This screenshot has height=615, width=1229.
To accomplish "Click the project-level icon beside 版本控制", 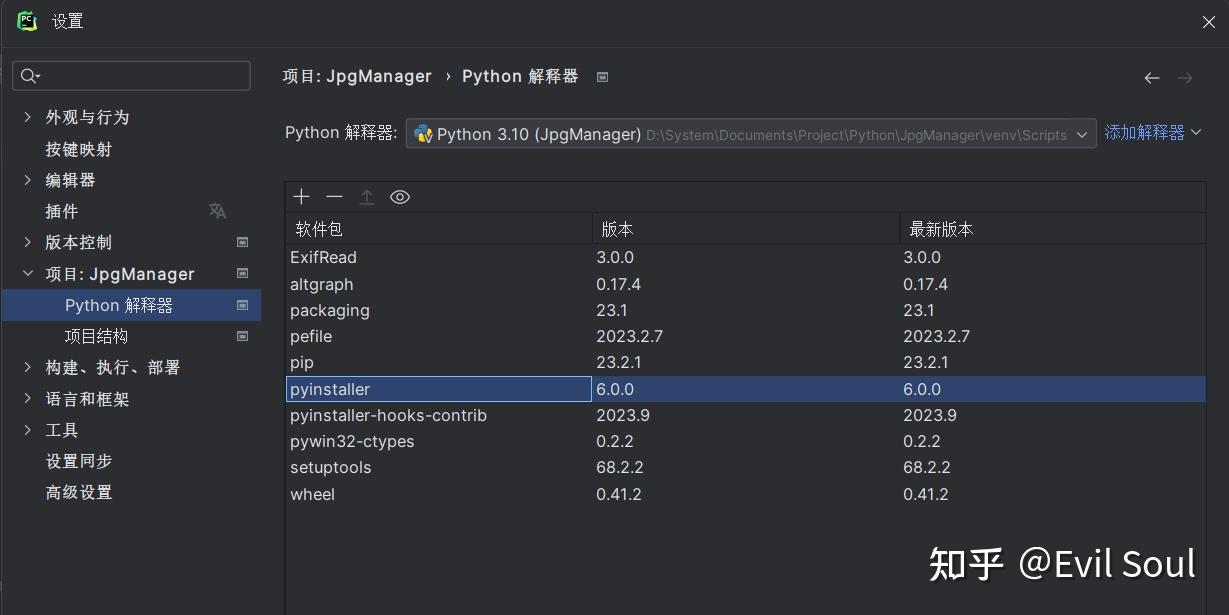I will [242, 242].
